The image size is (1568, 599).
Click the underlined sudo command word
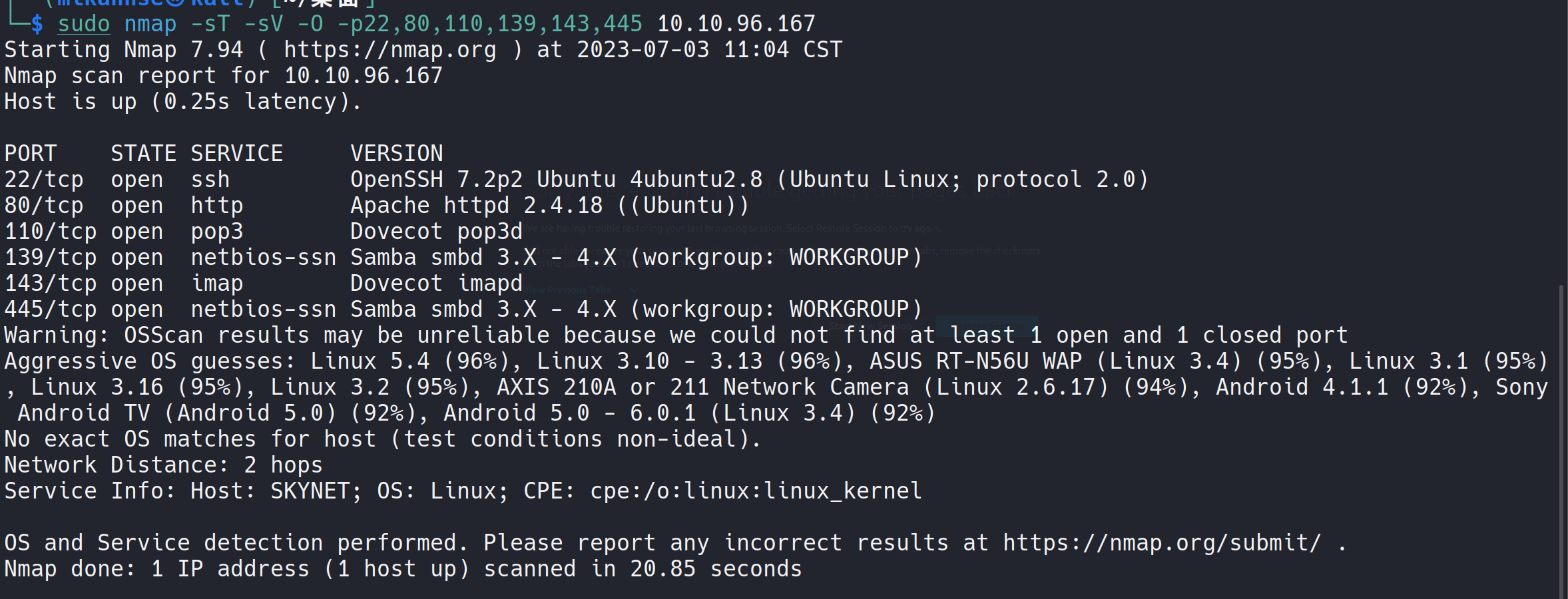click(83, 24)
